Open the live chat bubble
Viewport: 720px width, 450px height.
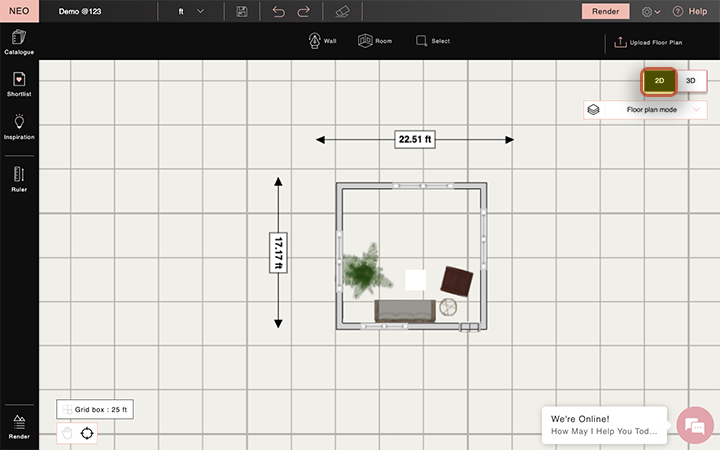695,425
